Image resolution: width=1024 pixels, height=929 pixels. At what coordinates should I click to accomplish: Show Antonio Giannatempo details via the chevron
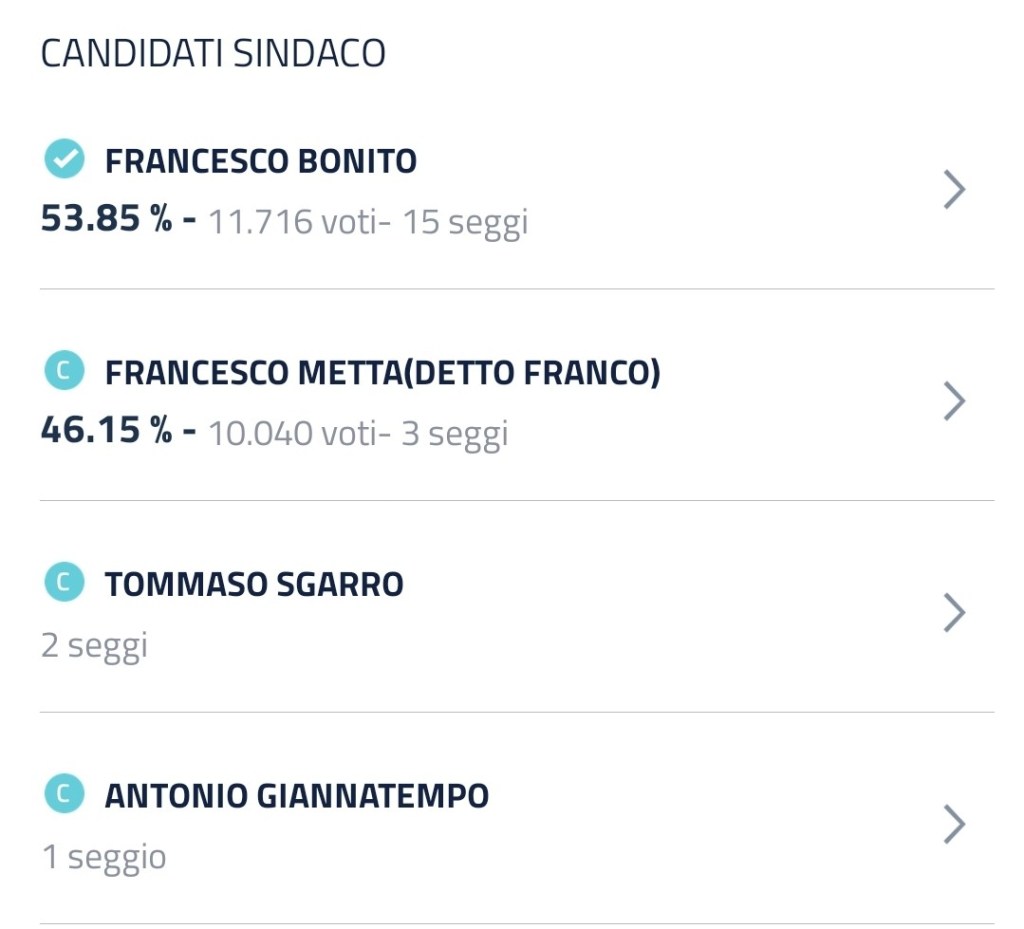(x=955, y=825)
